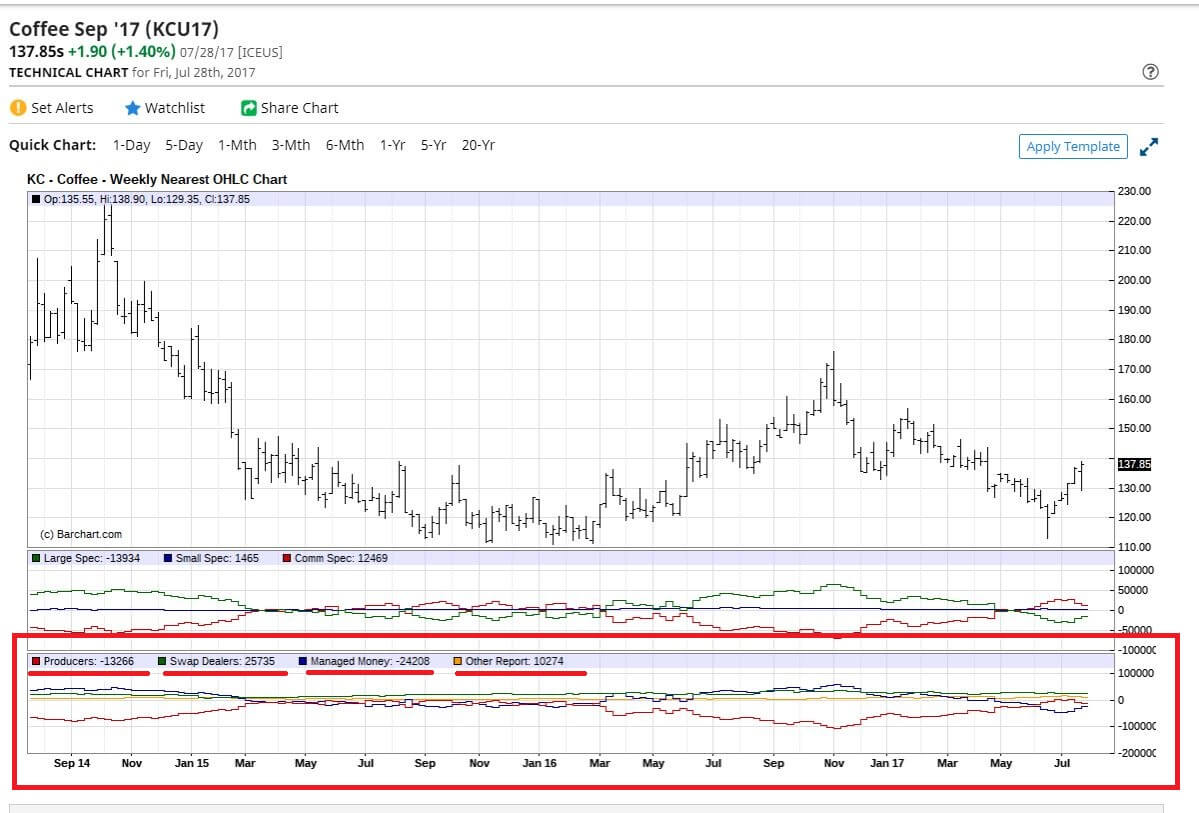Click the Share Chart green icon

pyautogui.click(x=249, y=108)
